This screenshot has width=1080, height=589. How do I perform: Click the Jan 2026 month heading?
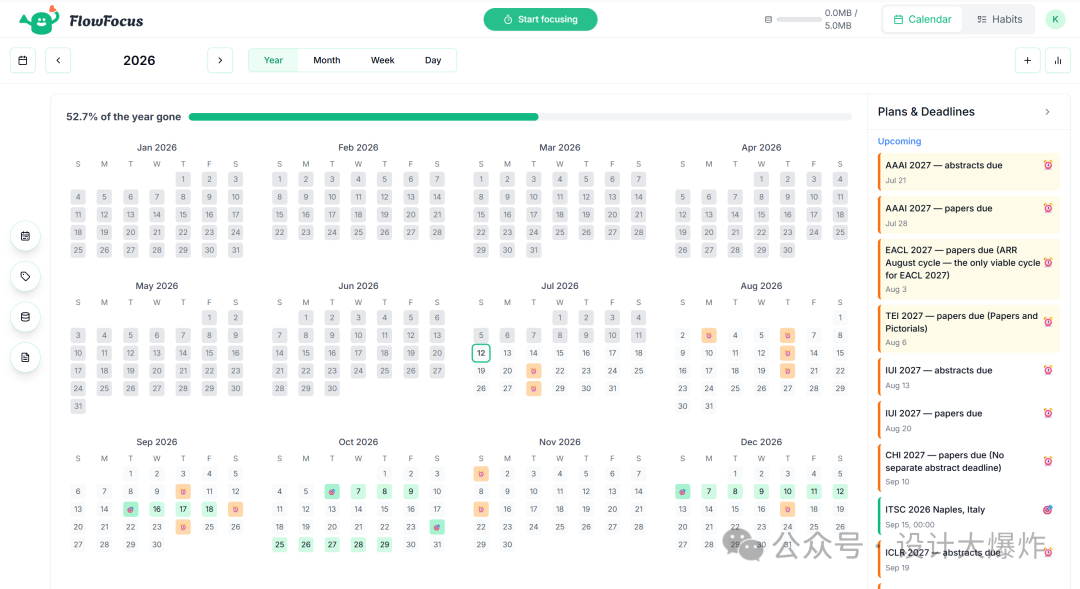pos(156,147)
